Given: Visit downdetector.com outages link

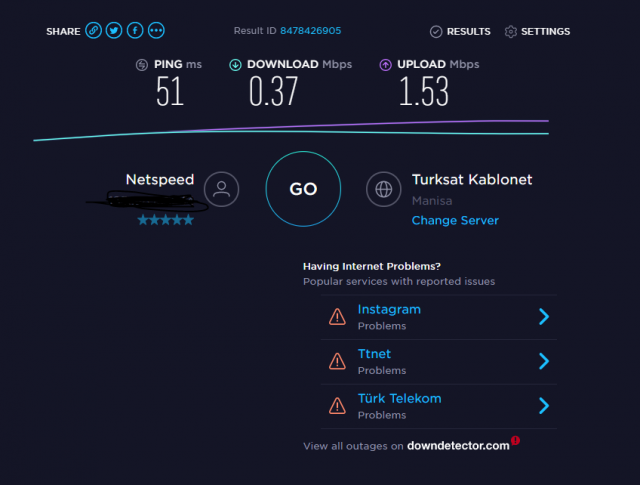Looking at the screenshot, I should pos(458,446).
